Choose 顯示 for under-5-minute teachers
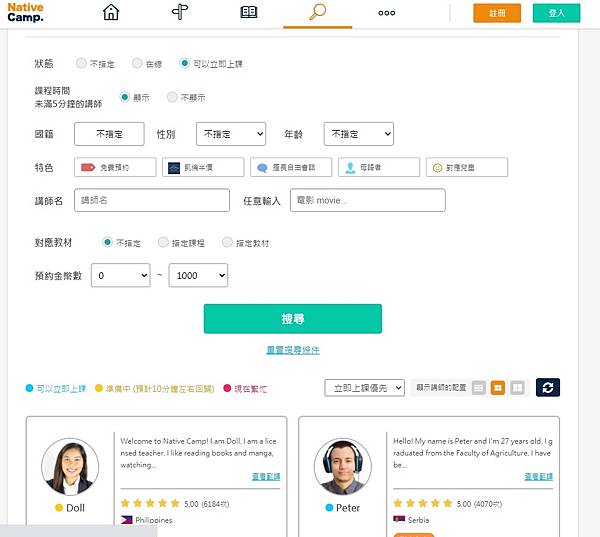600x537 pixels. [124, 97]
